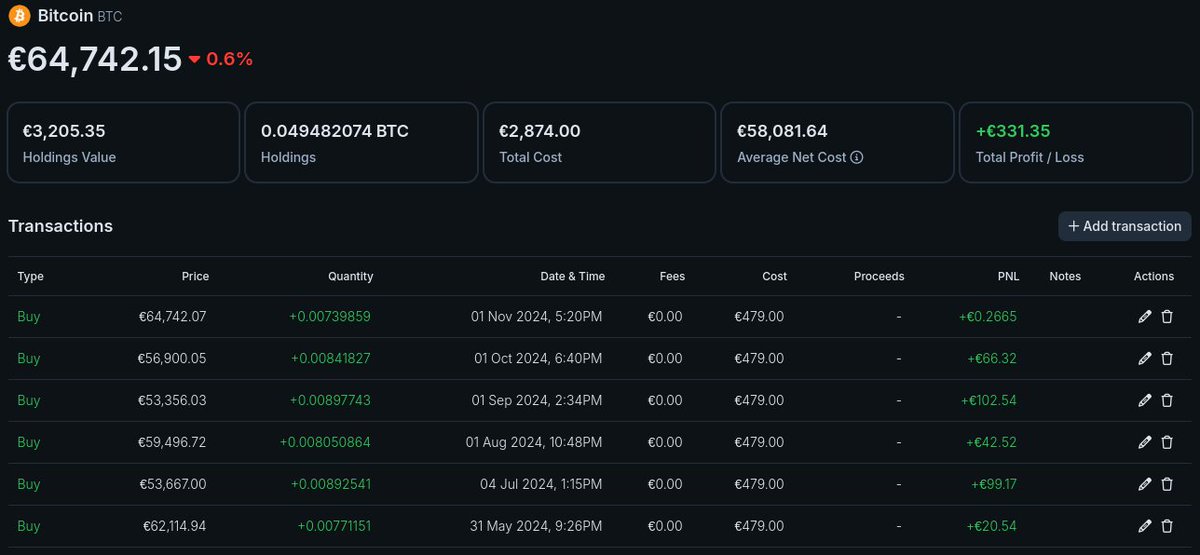Edit the 01 Aug 2024 transaction
This screenshot has width=1200, height=555.
[1145, 443]
